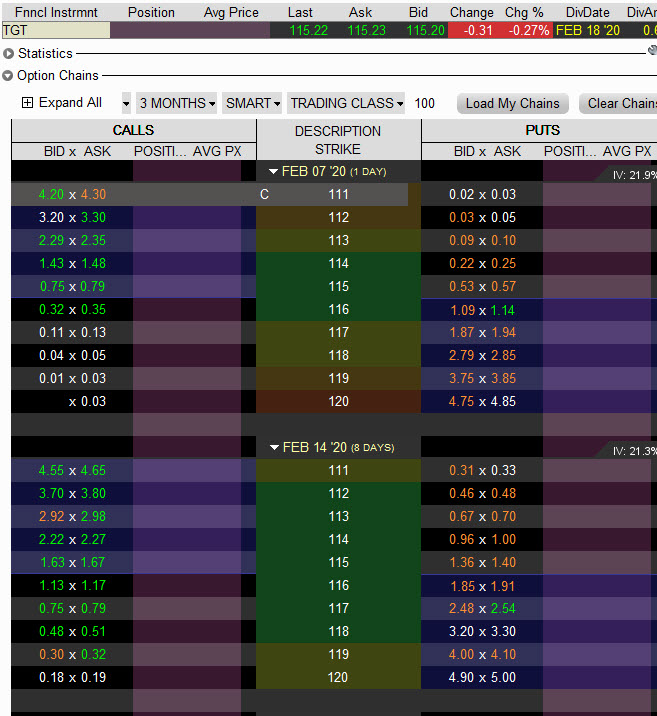The image size is (657, 716).
Task: Click the PUTS section header
Action: point(542,130)
